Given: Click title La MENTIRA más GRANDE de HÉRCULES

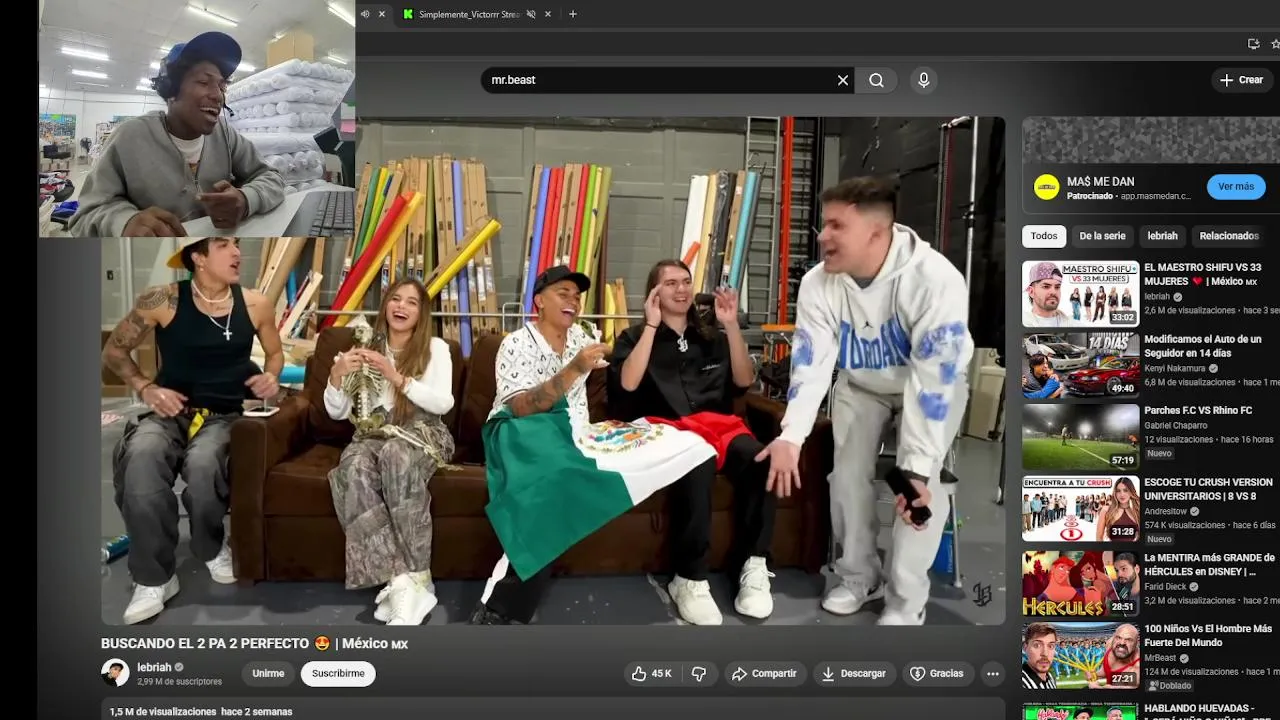Looking at the screenshot, I should (1209, 564).
